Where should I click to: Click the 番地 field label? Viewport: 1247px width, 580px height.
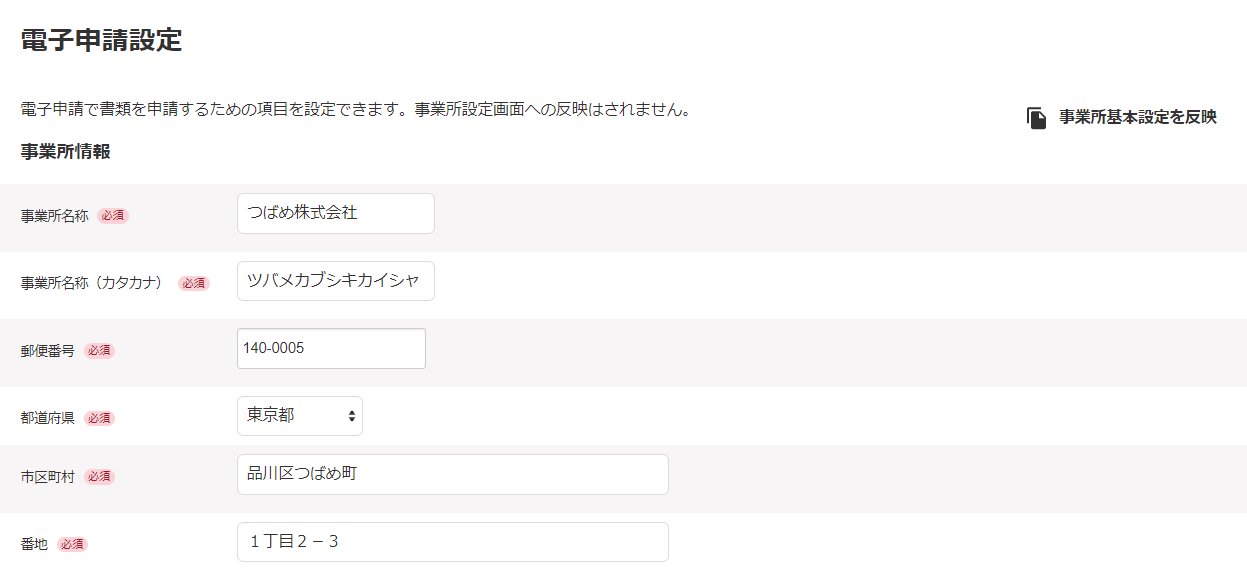coord(35,544)
